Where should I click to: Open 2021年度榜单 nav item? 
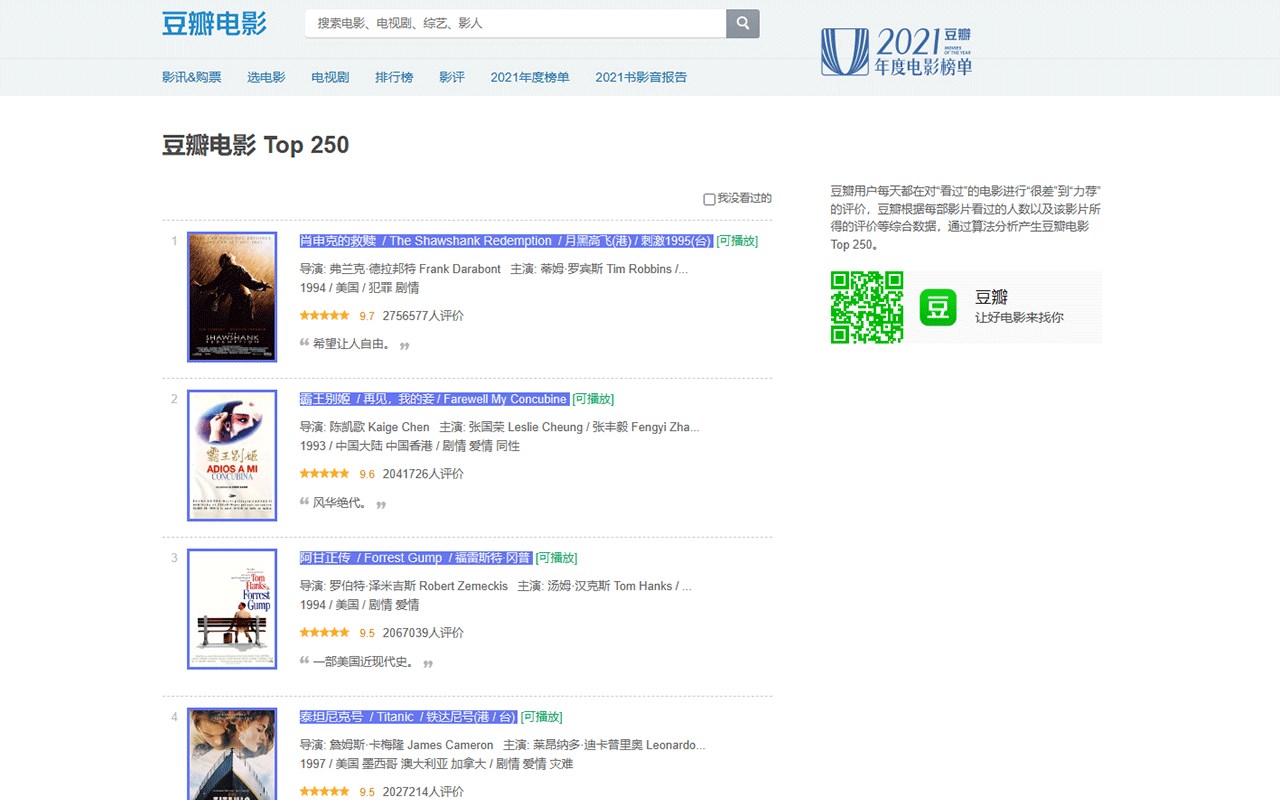530,77
